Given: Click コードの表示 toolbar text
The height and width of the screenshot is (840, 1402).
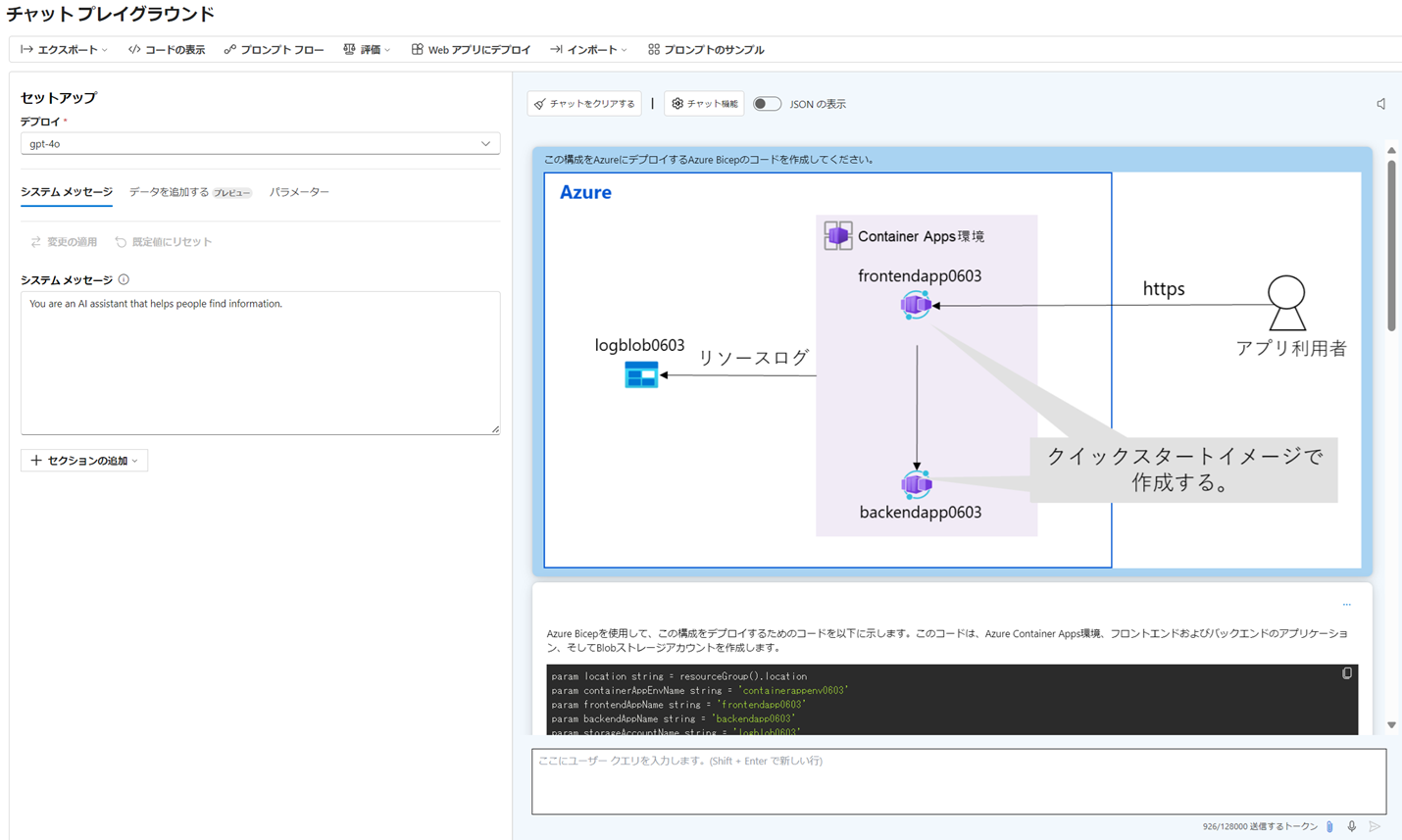Looking at the screenshot, I should click(x=175, y=49).
